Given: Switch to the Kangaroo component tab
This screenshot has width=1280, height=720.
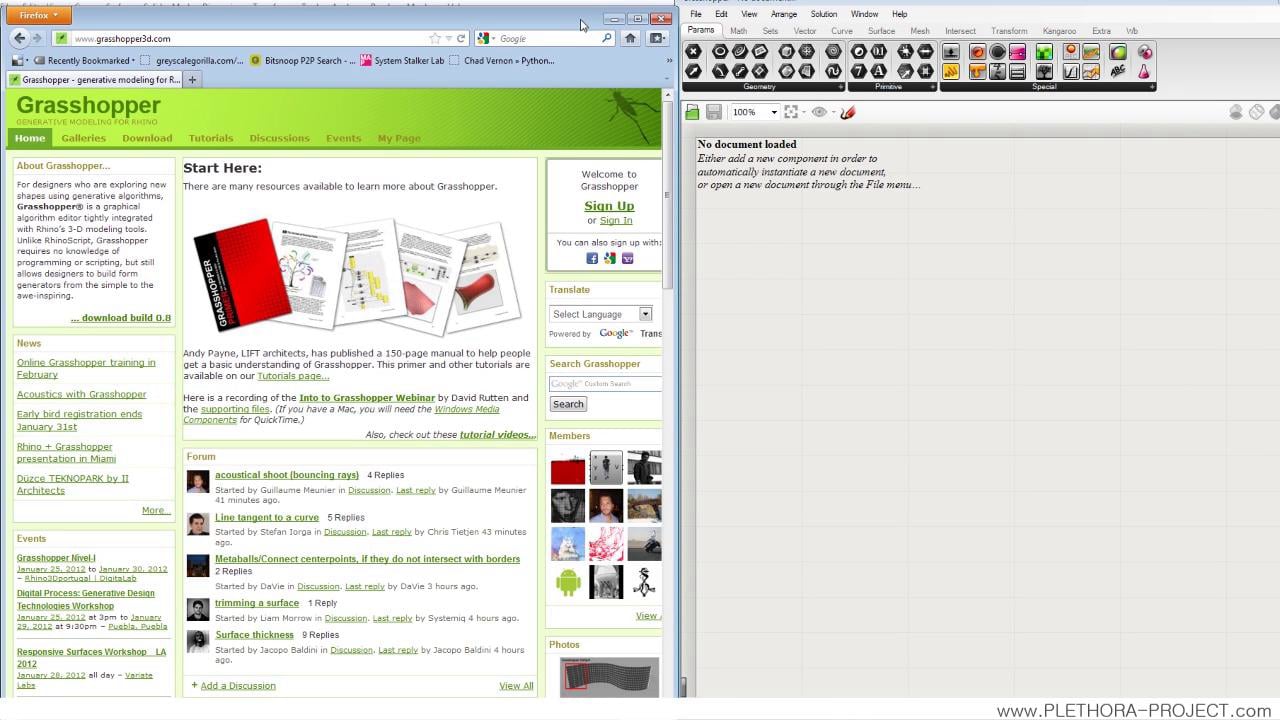Looking at the screenshot, I should pyautogui.click(x=1059, y=31).
